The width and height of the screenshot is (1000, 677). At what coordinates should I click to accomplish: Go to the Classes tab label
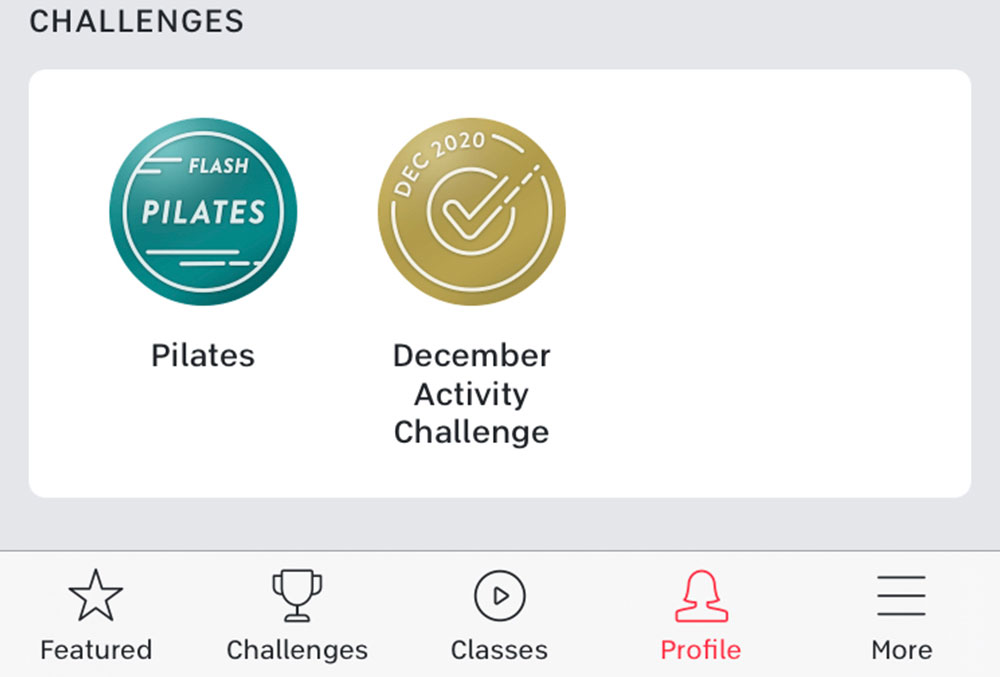click(x=499, y=650)
